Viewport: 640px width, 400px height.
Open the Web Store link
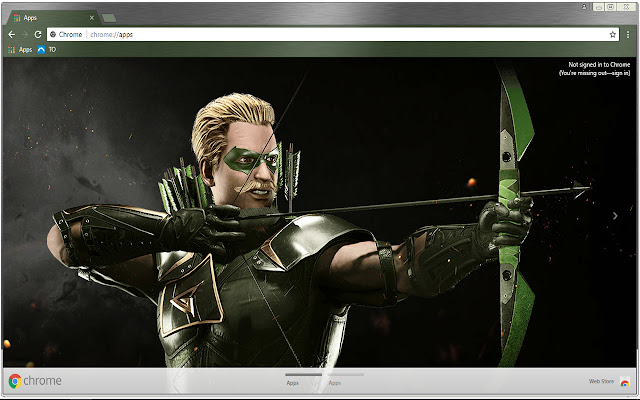601,381
